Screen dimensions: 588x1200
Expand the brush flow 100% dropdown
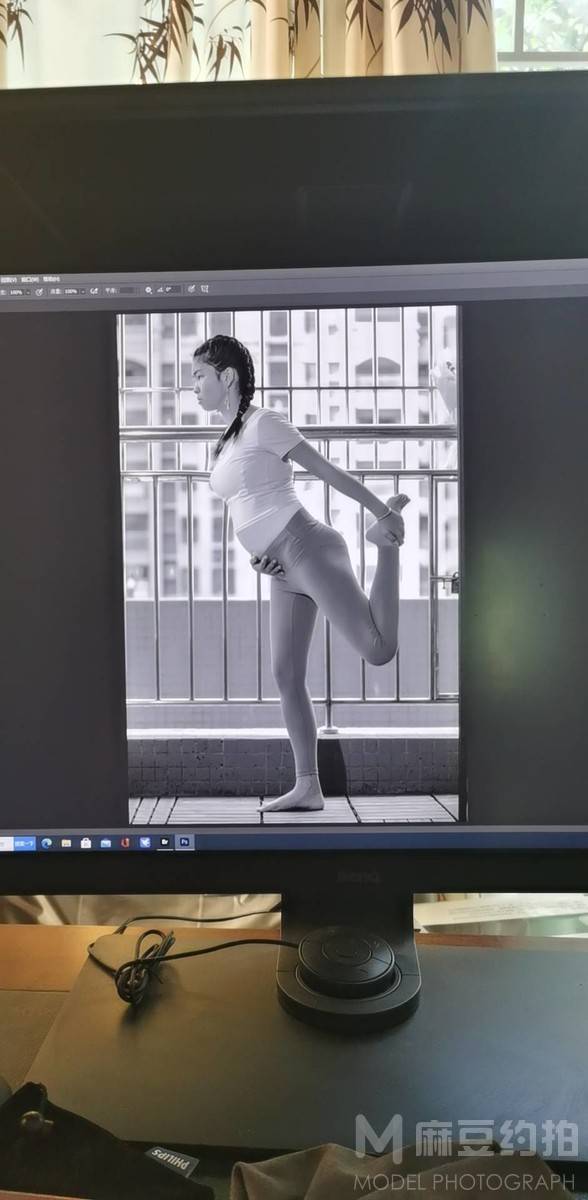(x=82, y=291)
